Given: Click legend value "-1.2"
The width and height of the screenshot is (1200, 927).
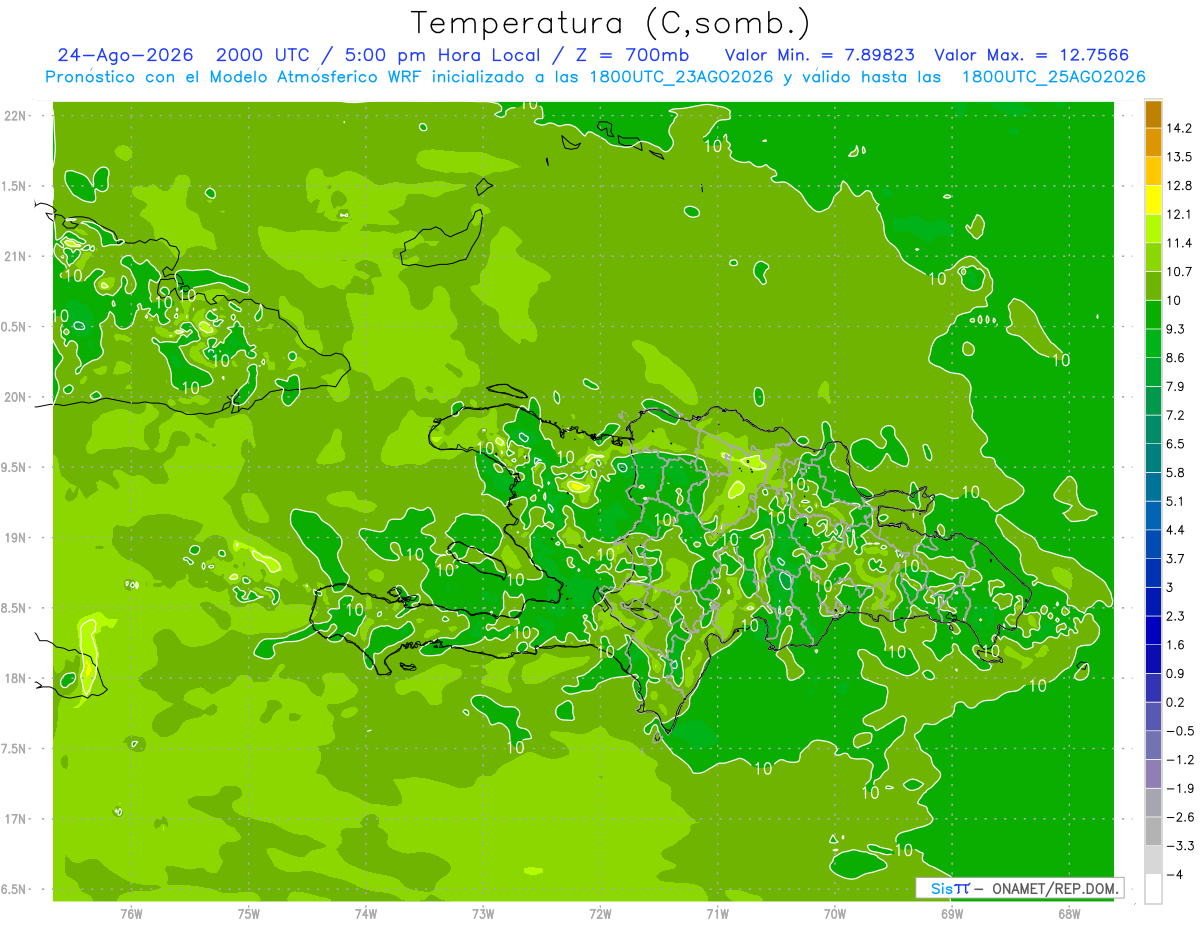Looking at the screenshot, I should (x=1179, y=759).
